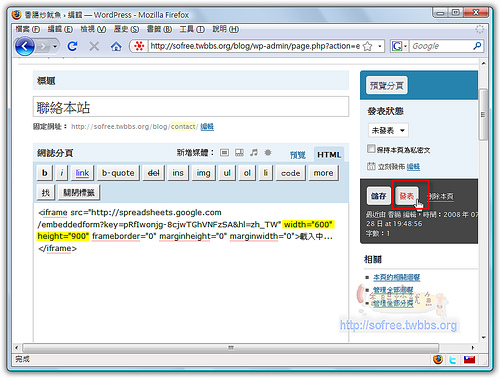Click the Firefox icon in status bar
500x378 pixels.
[x=438, y=359]
